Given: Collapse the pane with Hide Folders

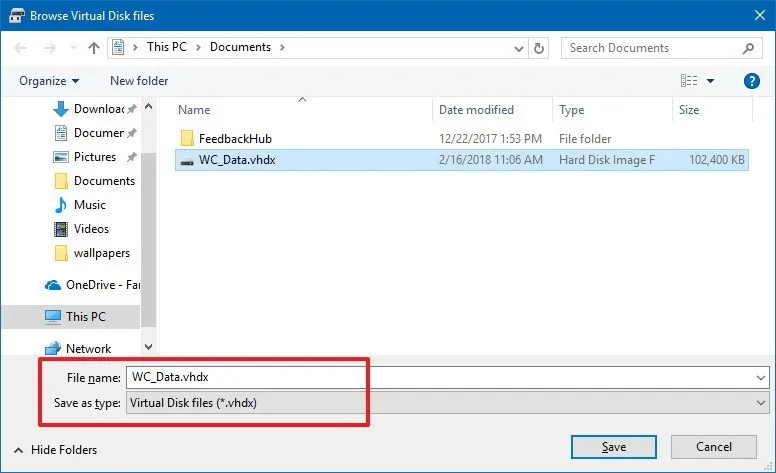Looking at the screenshot, I should tap(55, 450).
